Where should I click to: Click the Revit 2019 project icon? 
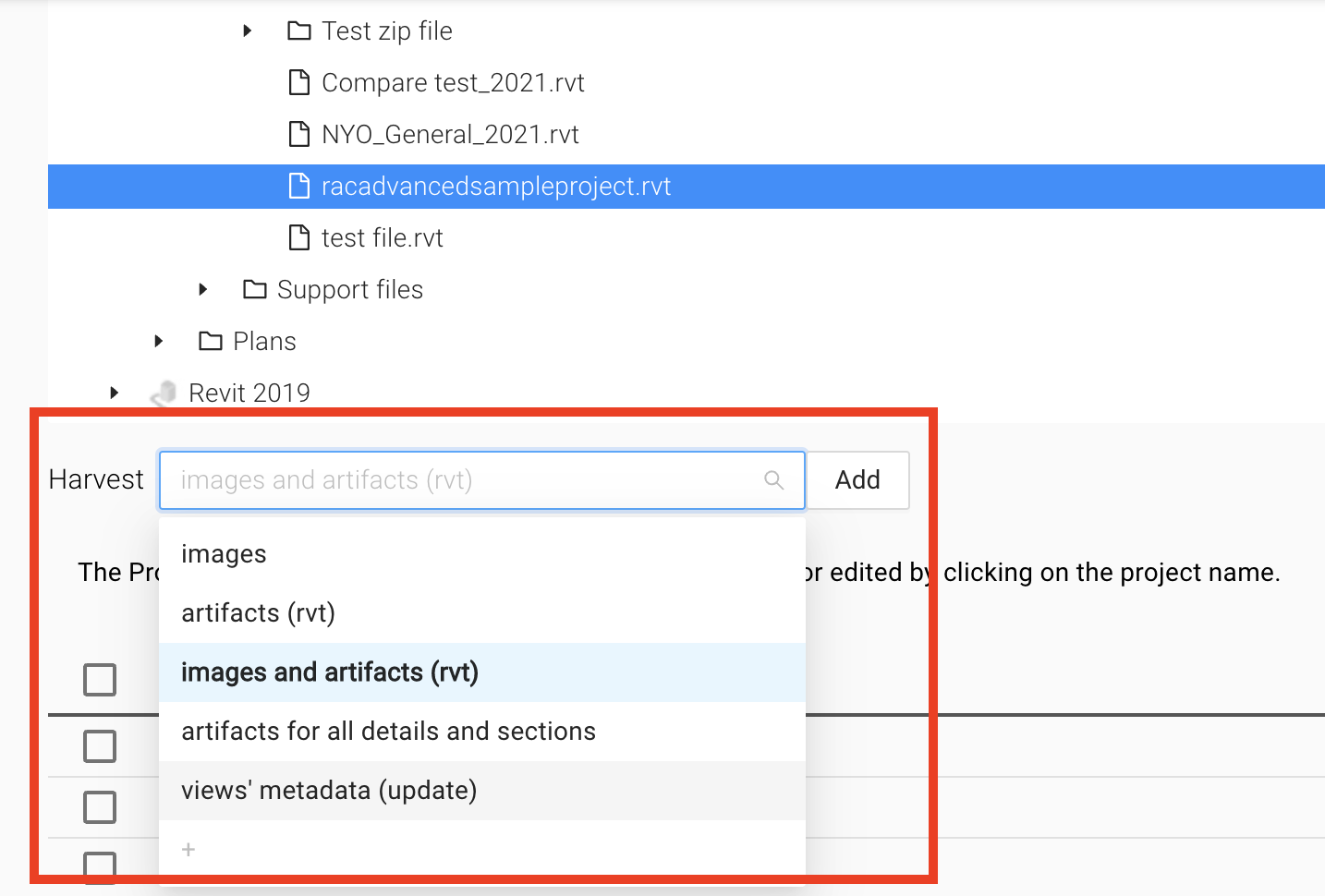164,394
